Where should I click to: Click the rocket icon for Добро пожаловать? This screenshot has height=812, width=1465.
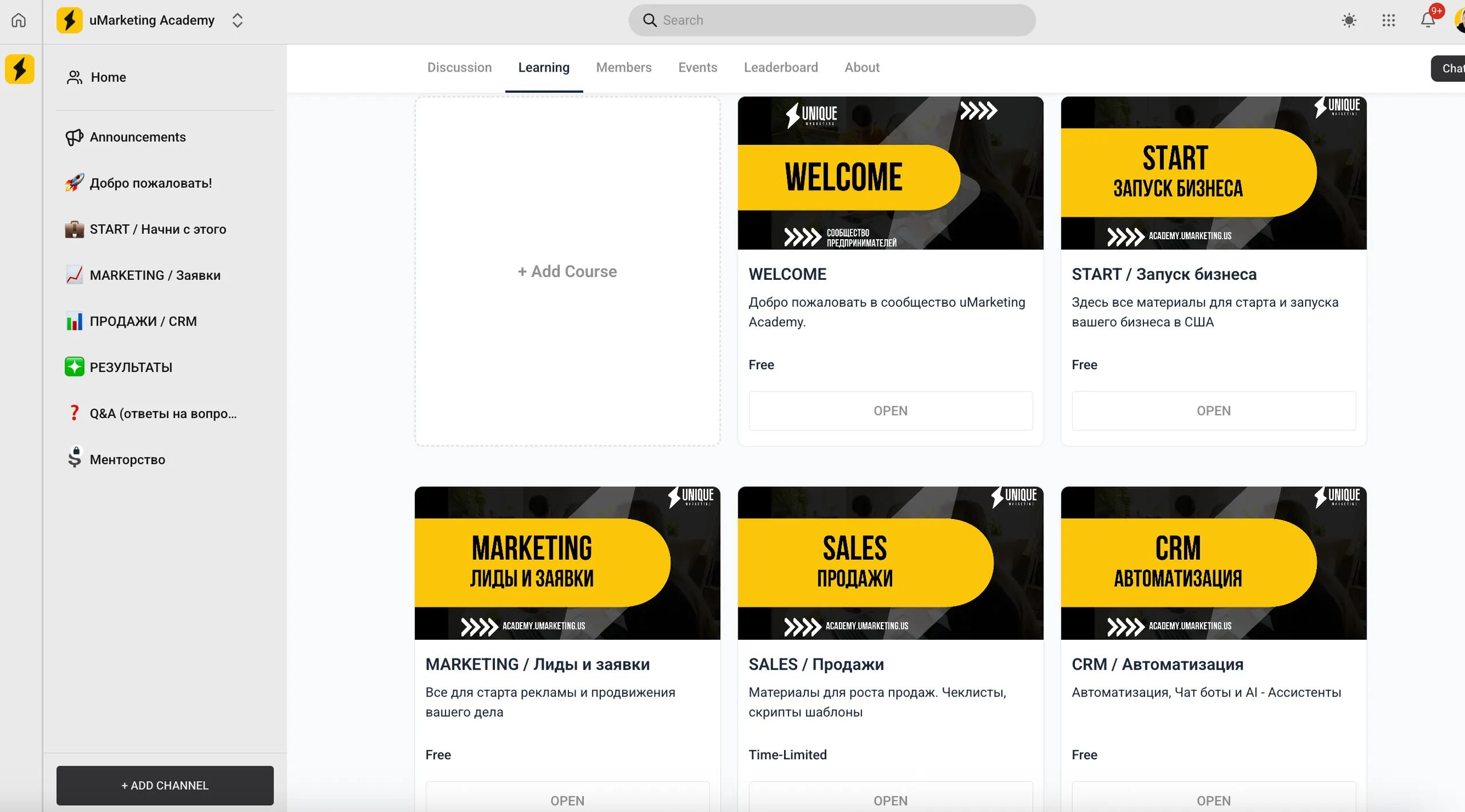pos(74,183)
